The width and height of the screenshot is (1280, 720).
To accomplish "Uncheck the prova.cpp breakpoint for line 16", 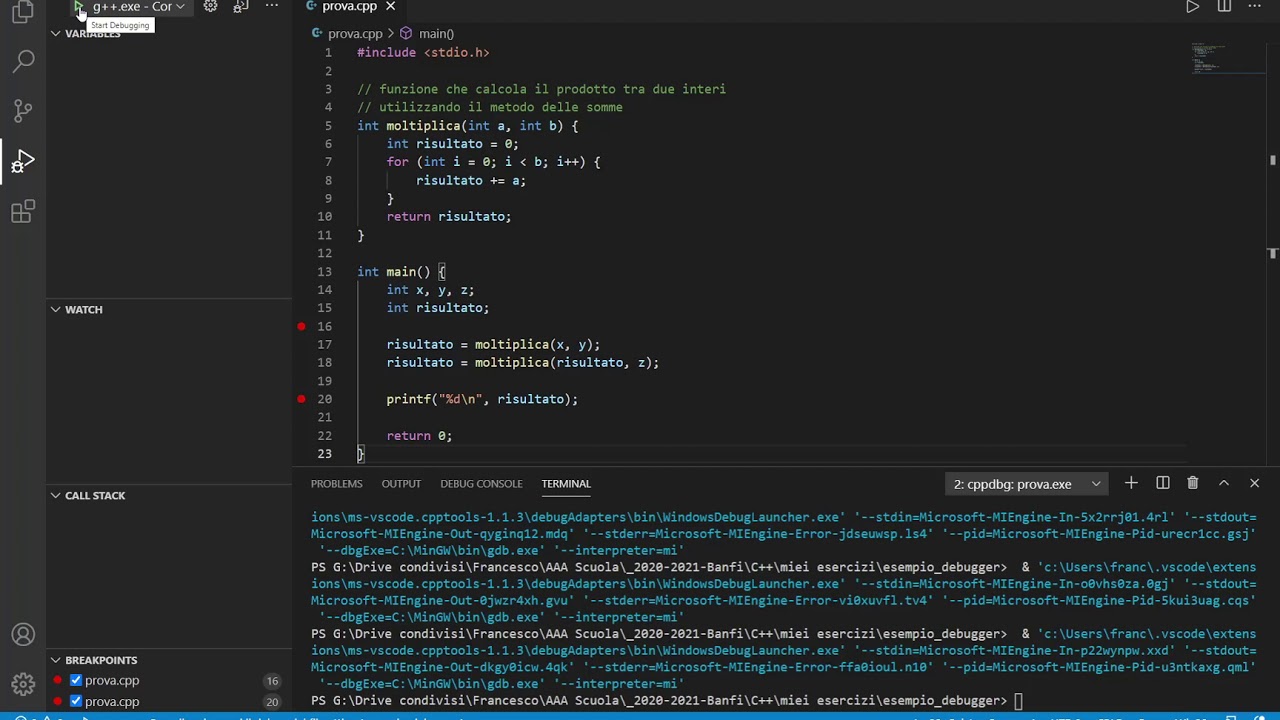I will click(x=76, y=680).
